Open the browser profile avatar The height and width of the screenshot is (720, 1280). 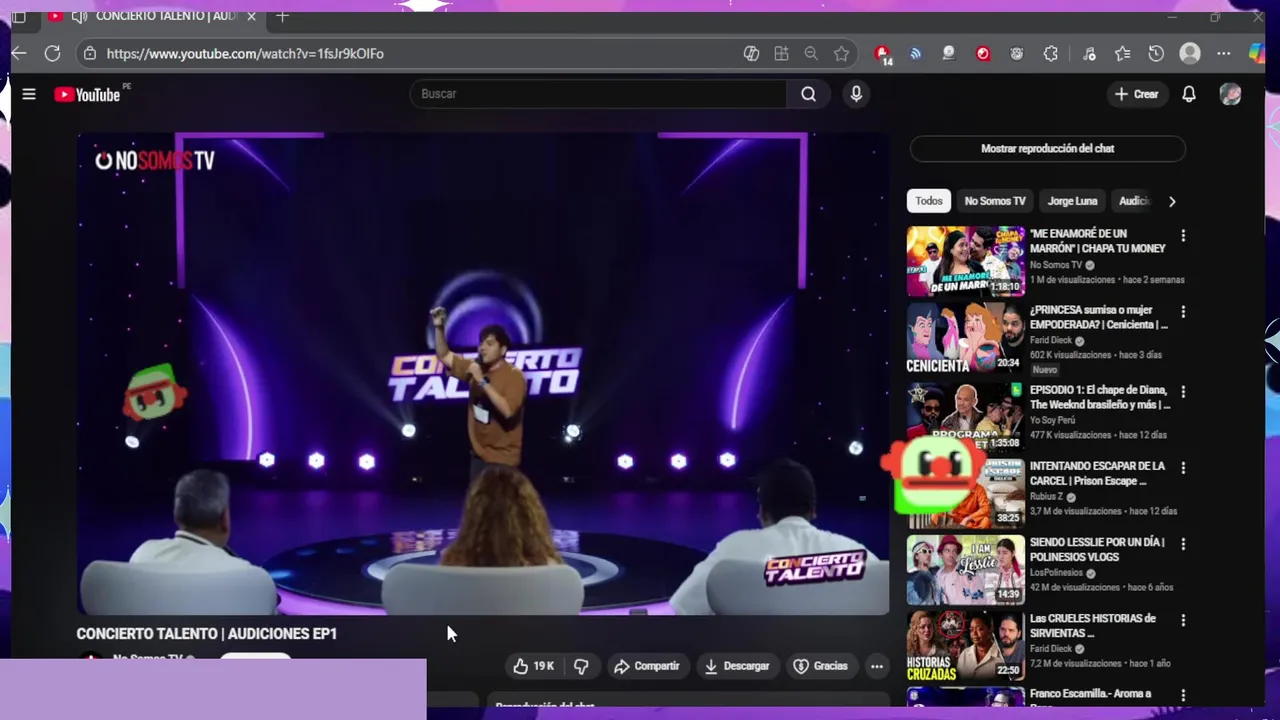(1190, 54)
